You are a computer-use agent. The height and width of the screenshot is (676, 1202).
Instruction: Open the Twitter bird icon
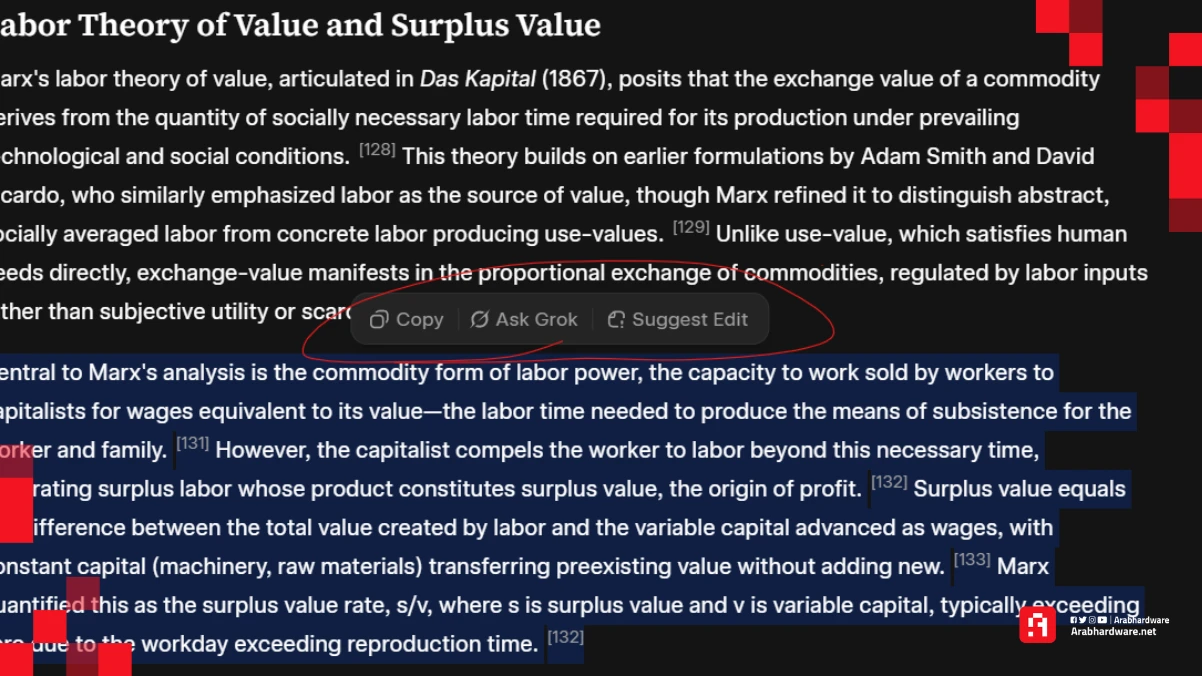pyautogui.click(x=1083, y=620)
